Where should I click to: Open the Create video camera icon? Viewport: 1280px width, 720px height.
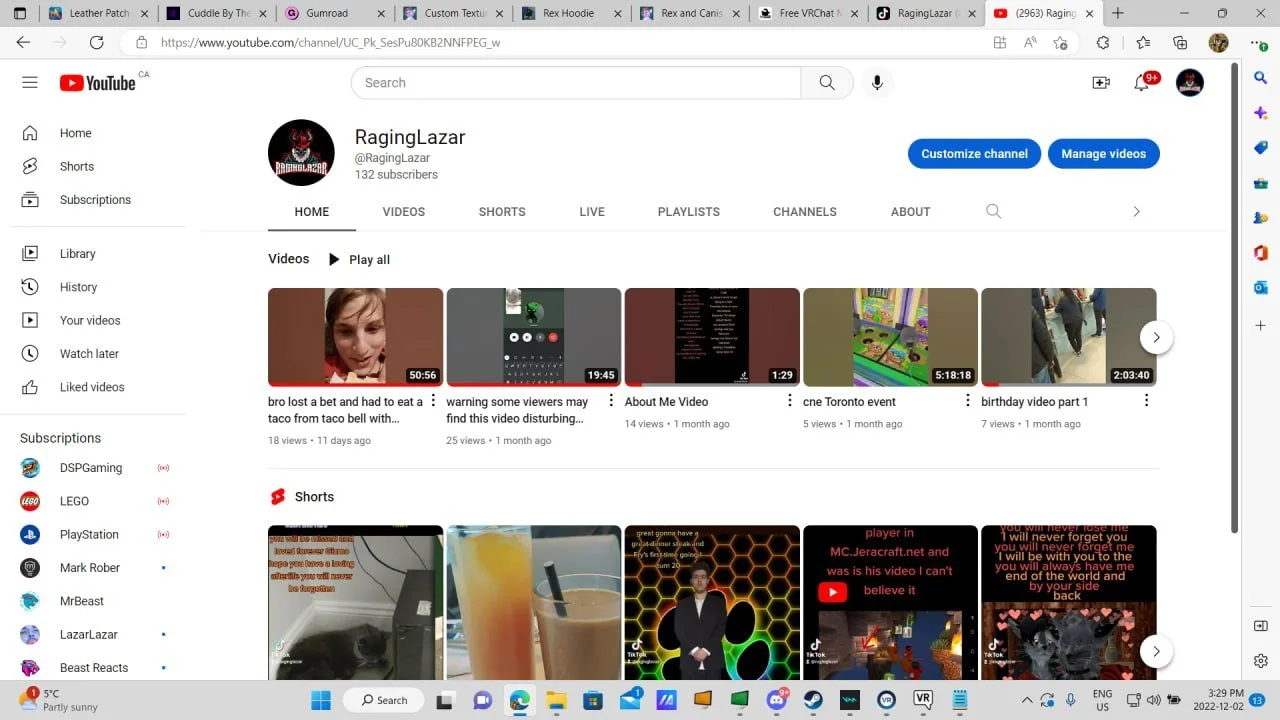pyautogui.click(x=1101, y=83)
